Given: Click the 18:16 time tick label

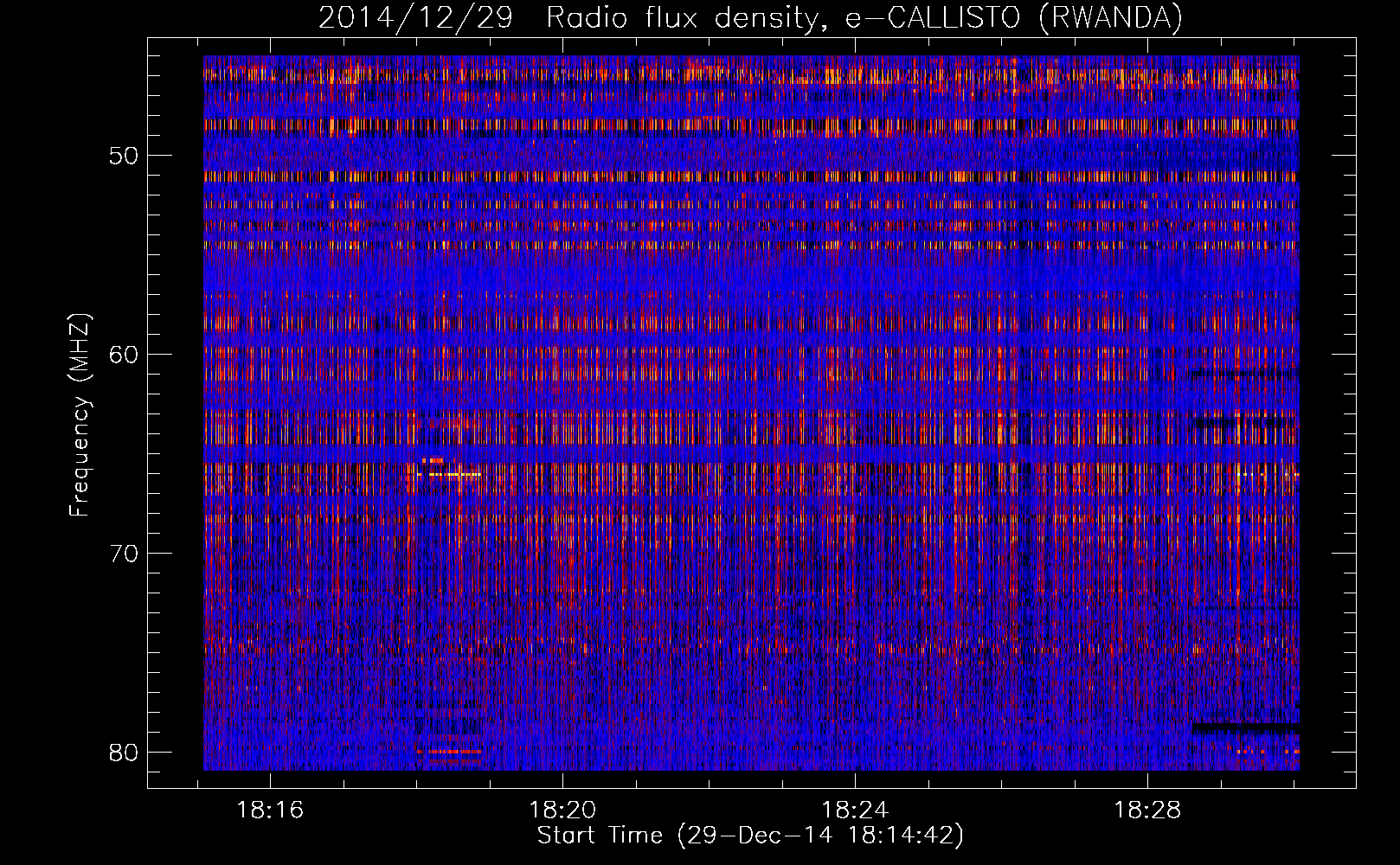Looking at the screenshot, I should tap(271, 811).
